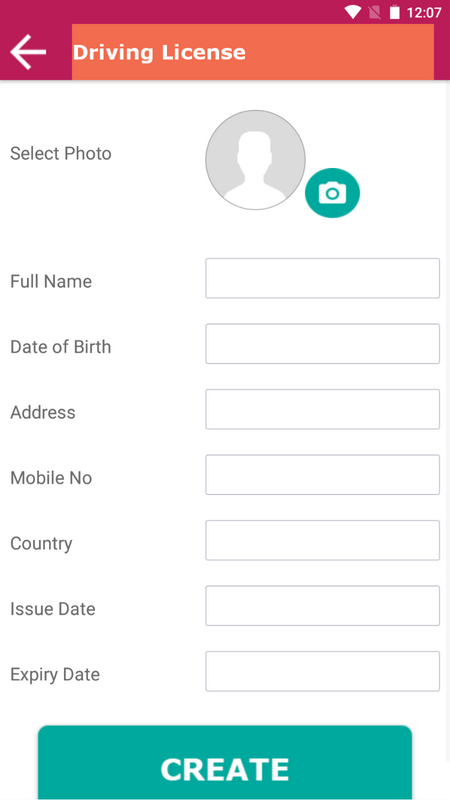Tap the battery icon in status bar
Viewport: 450px width, 800px height.
click(394, 12)
